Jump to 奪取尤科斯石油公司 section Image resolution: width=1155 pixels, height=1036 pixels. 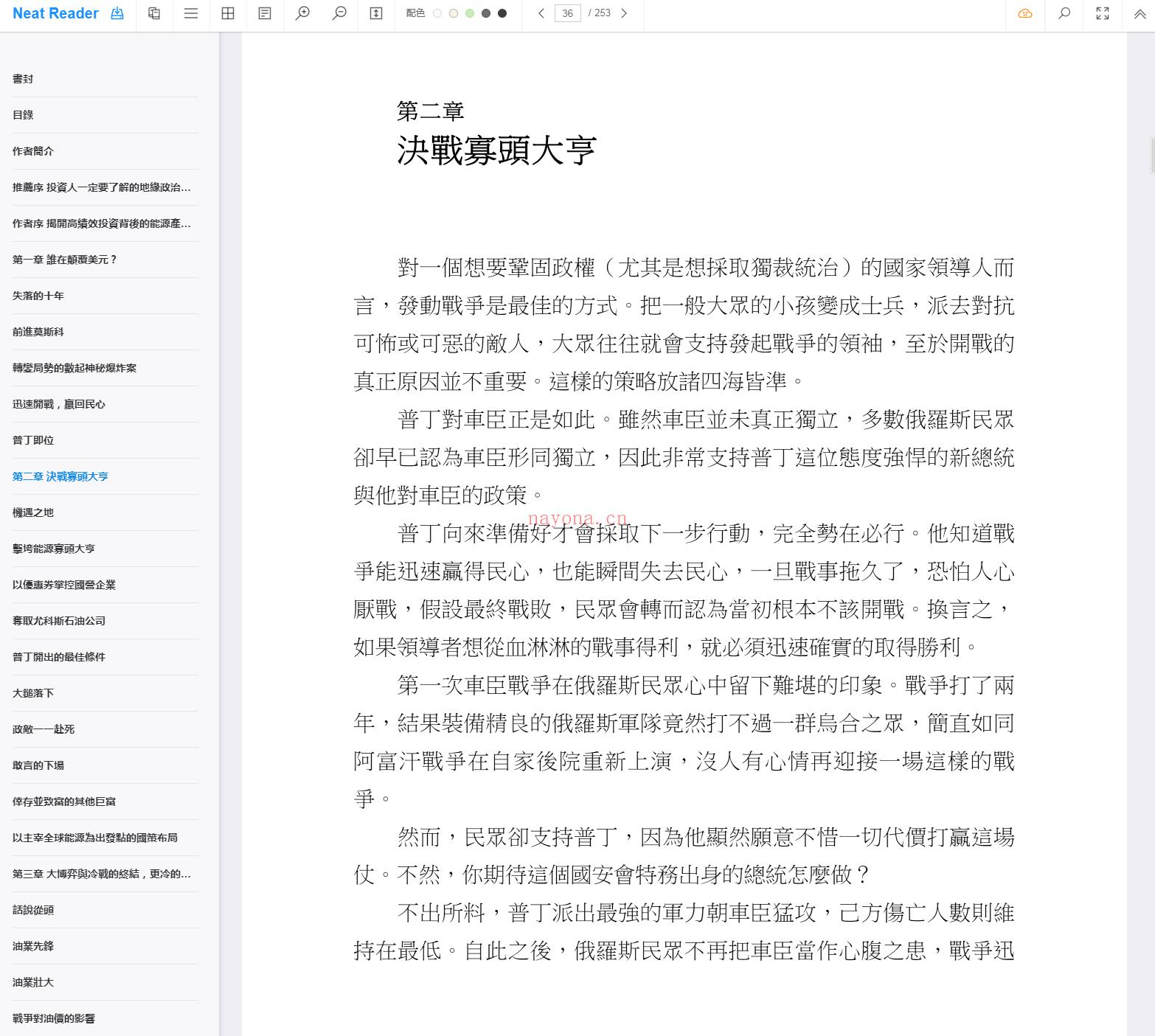point(59,621)
